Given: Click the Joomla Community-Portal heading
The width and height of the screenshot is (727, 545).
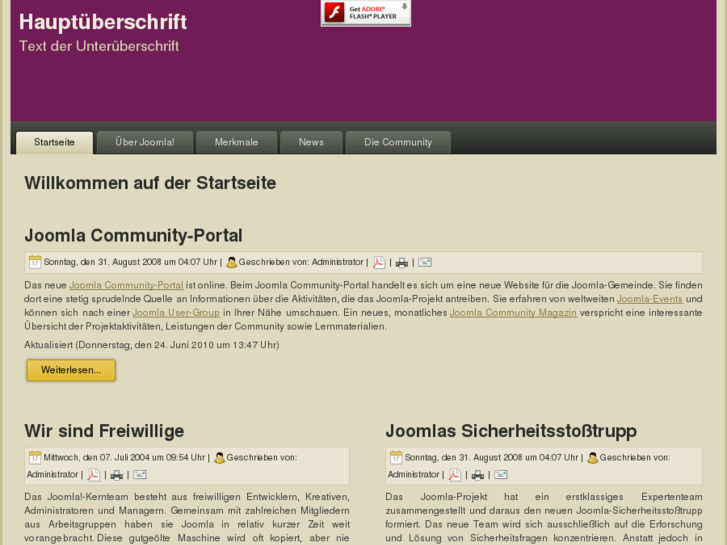Looking at the screenshot, I should pyautogui.click(x=134, y=236).
